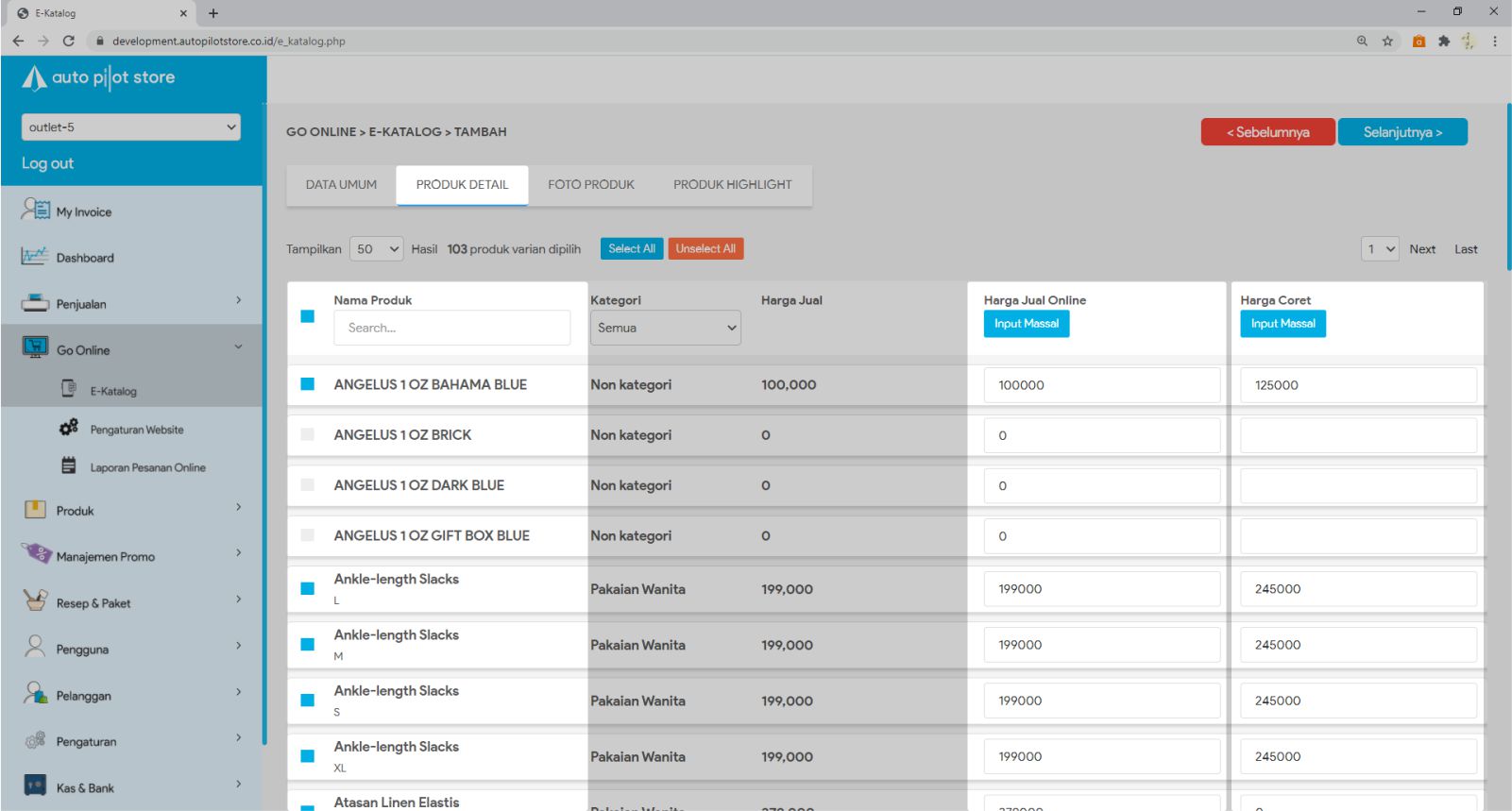Uncheck the ANGELUS 1 OZ BAHAMA BLUE checkbox
1512x811 pixels.
tap(307, 384)
